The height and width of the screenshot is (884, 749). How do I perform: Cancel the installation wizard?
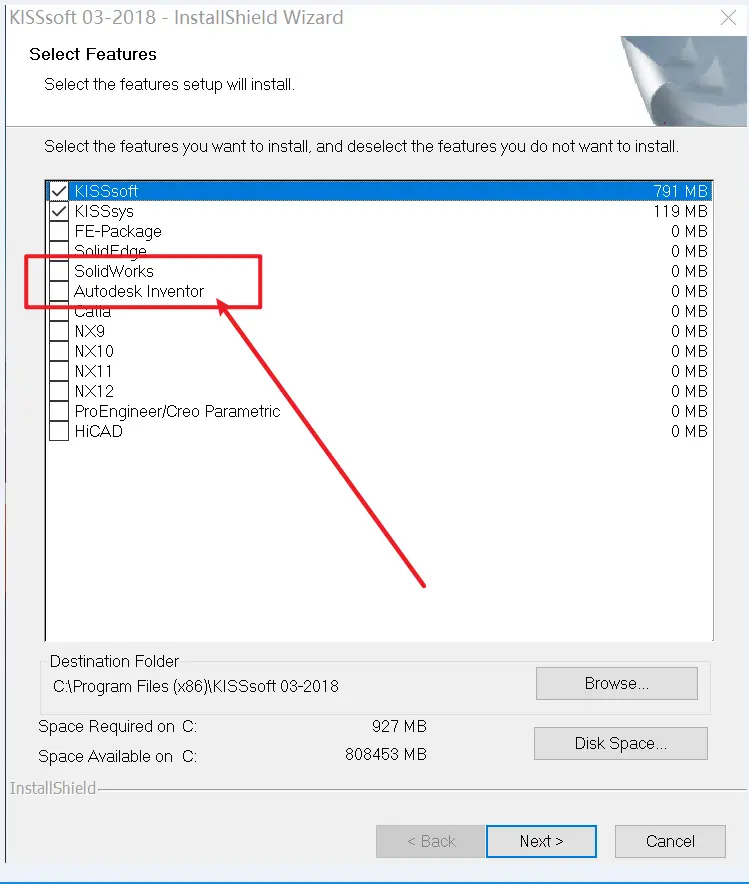tap(670, 841)
